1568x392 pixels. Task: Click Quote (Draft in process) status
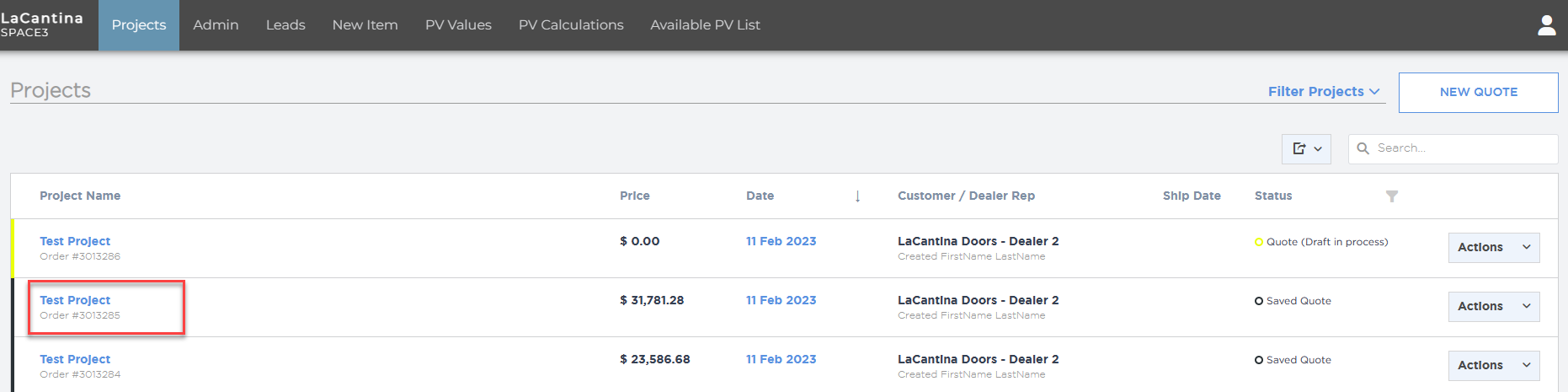(x=1321, y=242)
